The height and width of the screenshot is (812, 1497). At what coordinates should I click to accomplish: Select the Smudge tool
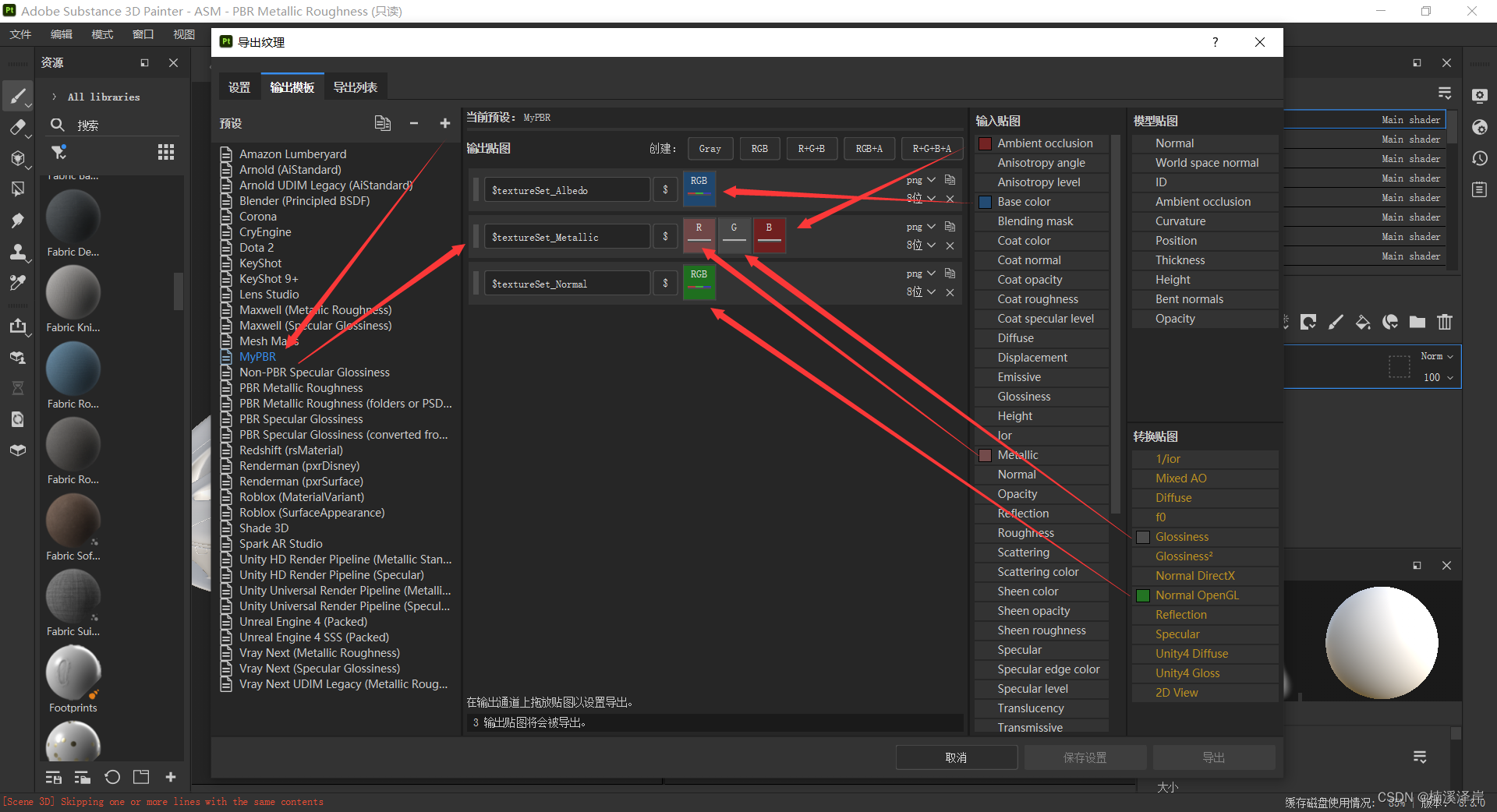(x=17, y=221)
